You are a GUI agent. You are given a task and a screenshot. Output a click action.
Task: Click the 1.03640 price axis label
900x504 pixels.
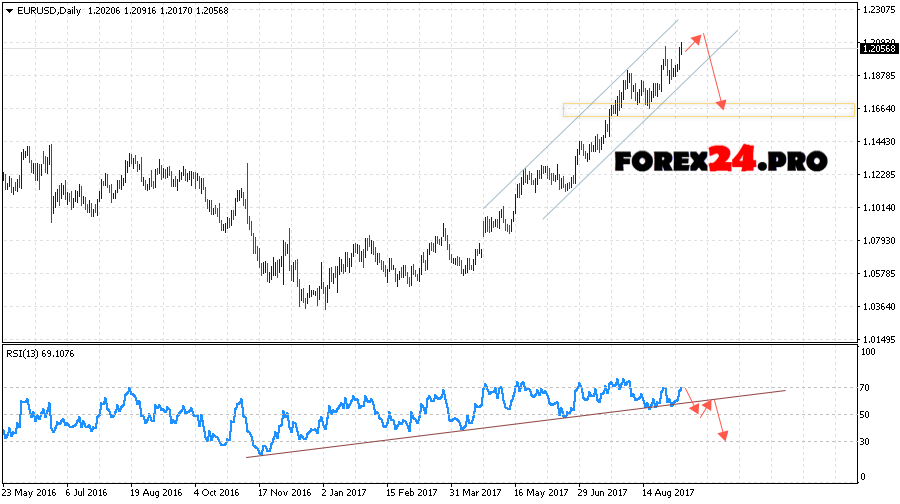(x=876, y=307)
